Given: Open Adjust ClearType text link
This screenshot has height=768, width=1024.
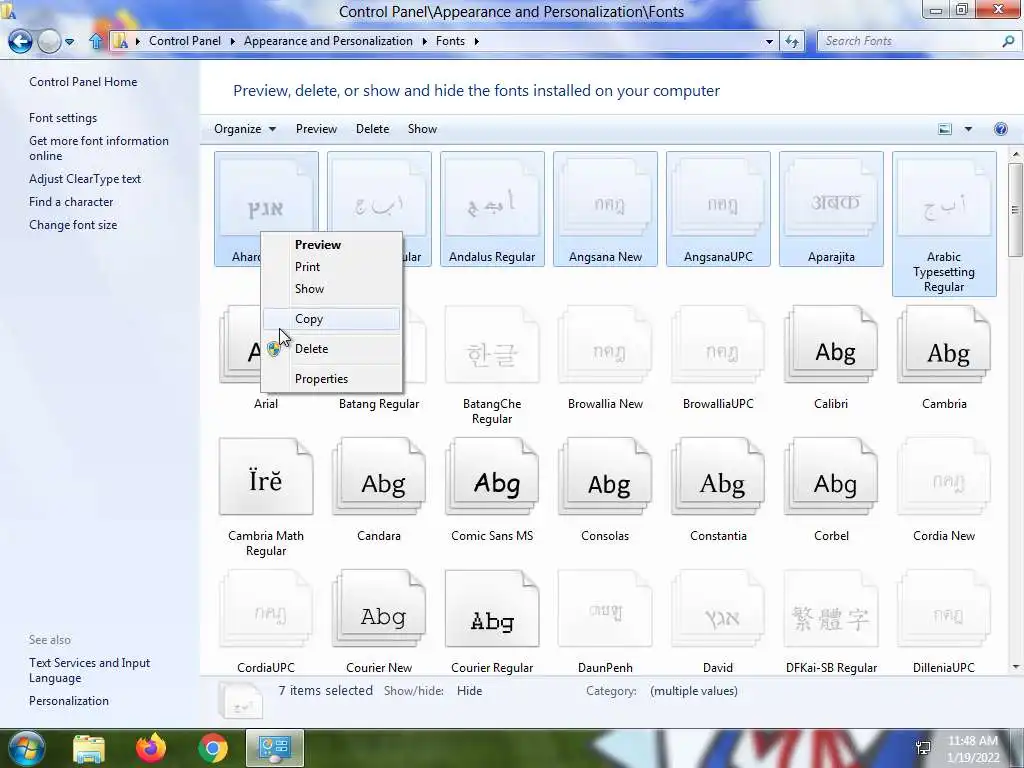Looking at the screenshot, I should 85,179.
